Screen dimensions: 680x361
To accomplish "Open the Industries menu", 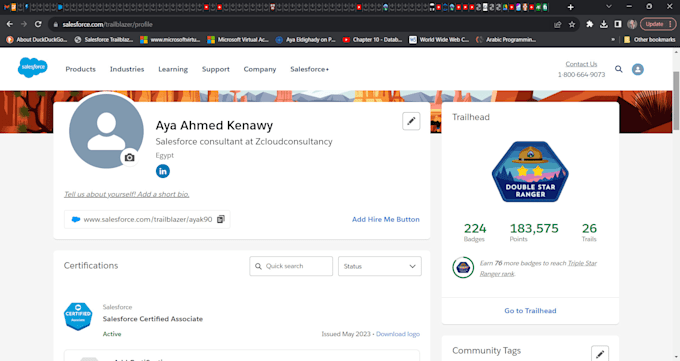I will tap(127, 69).
